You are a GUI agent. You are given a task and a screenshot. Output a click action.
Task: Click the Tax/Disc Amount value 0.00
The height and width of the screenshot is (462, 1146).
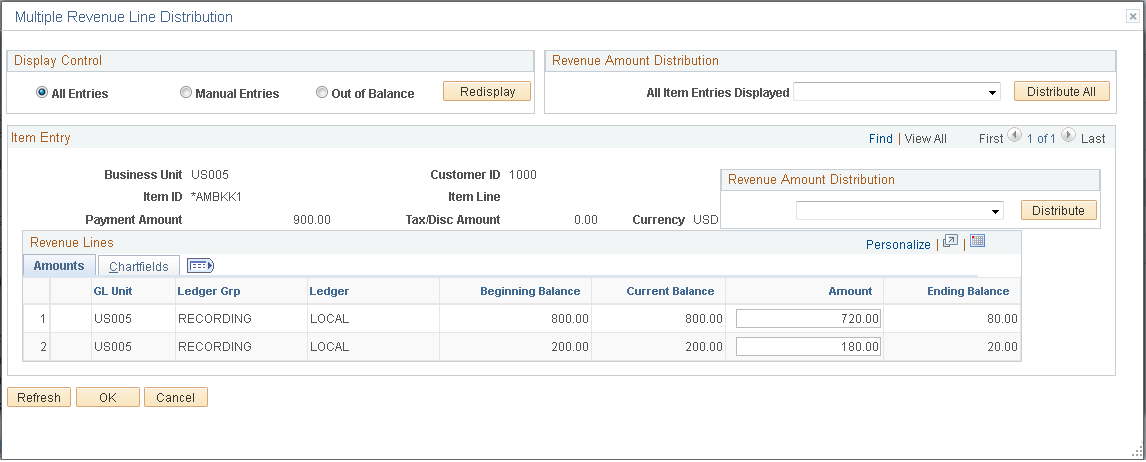(x=586, y=219)
